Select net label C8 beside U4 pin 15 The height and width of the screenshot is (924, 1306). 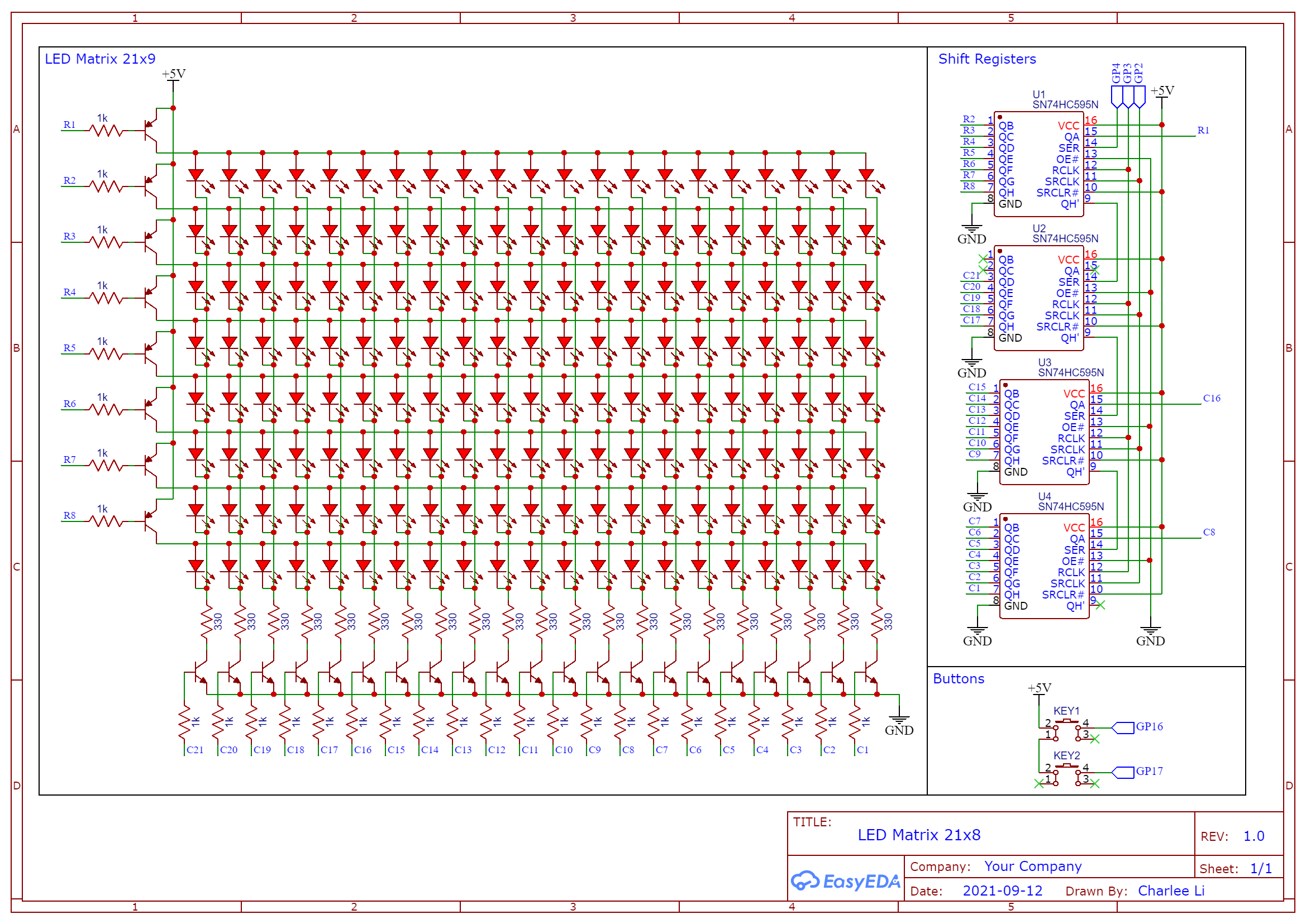tap(1209, 533)
